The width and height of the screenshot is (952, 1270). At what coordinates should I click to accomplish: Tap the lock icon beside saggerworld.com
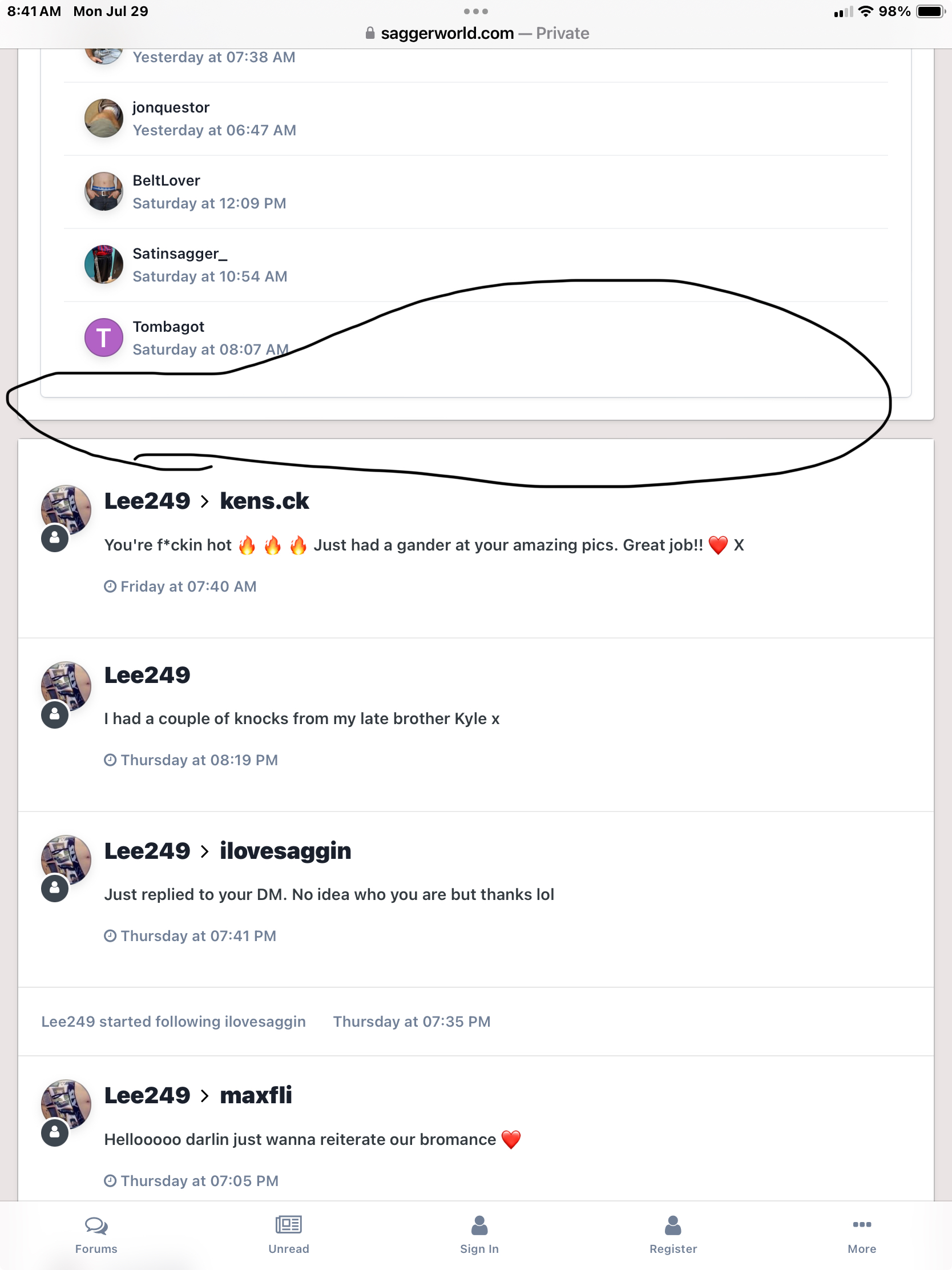370,33
